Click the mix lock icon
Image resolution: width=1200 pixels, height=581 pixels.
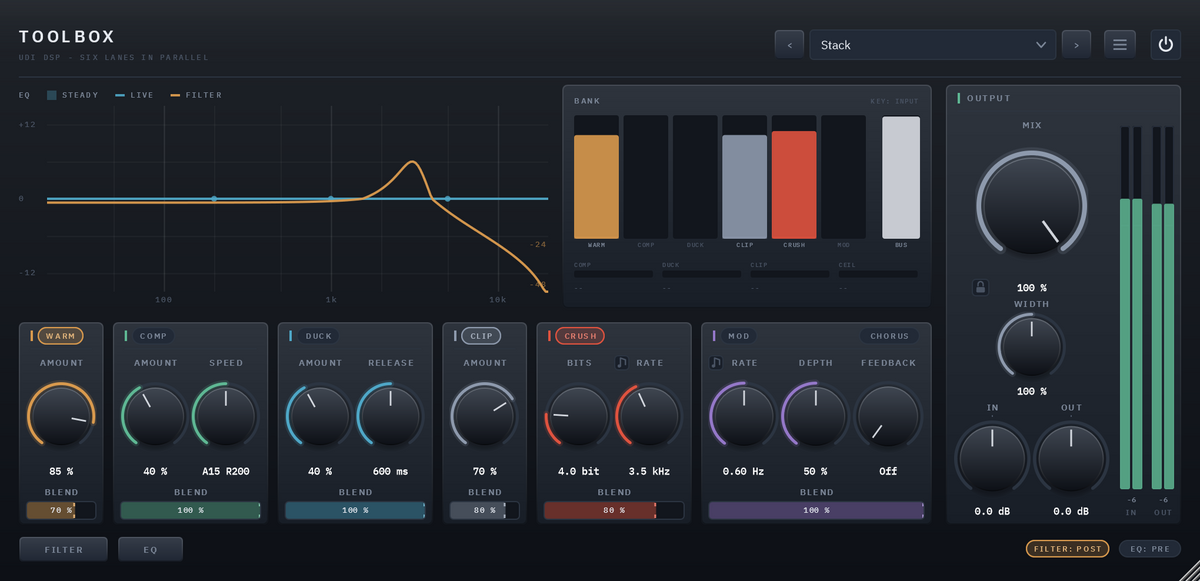point(981,288)
